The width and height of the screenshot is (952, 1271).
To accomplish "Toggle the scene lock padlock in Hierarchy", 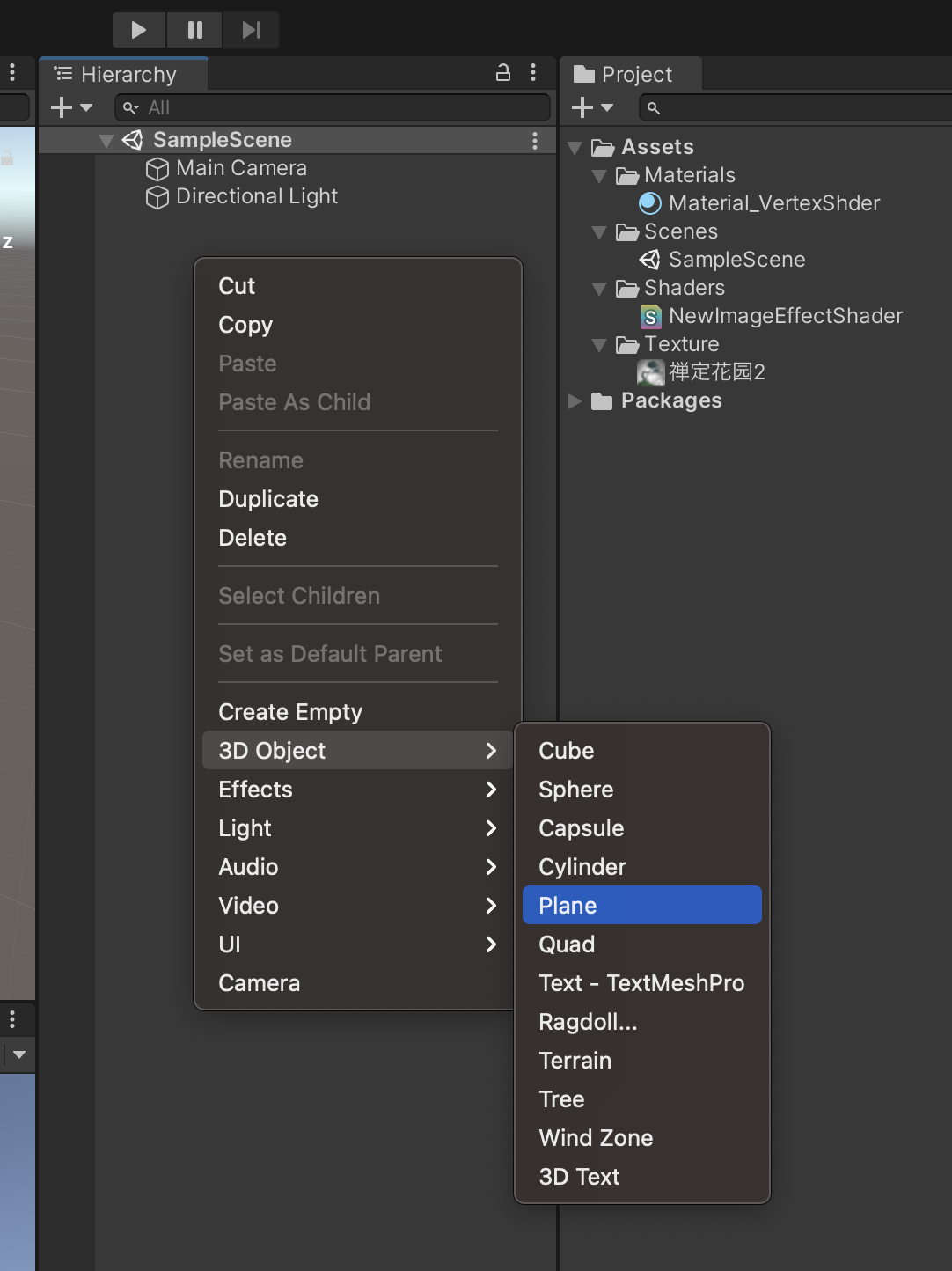I will (x=502, y=73).
